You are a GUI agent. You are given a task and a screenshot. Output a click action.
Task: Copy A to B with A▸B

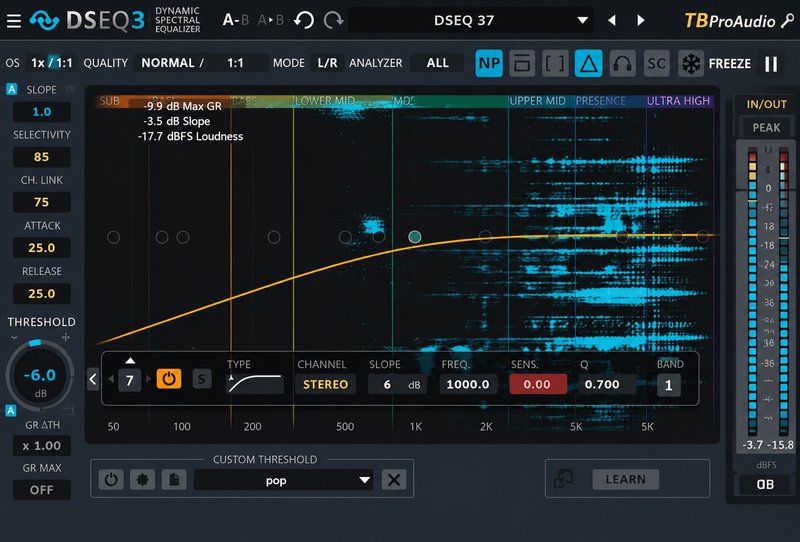(x=270, y=20)
